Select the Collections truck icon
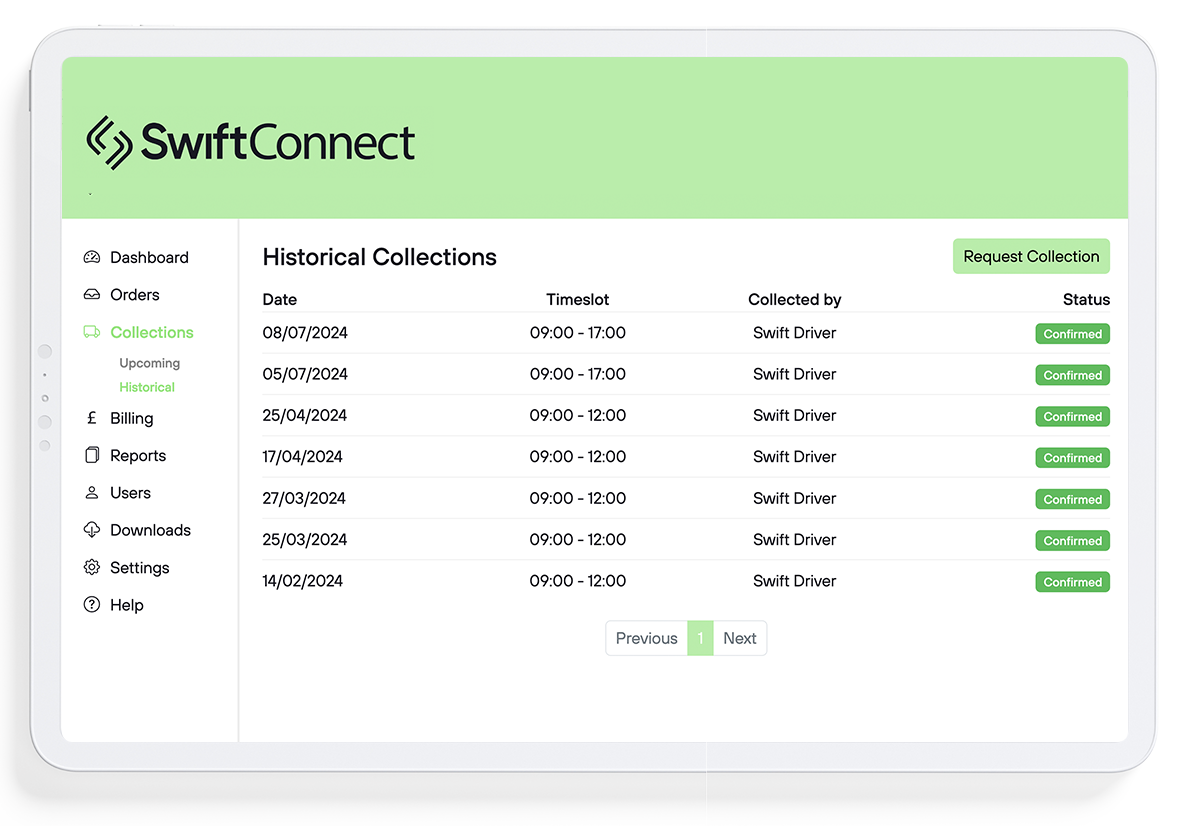 pyautogui.click(x=92, y=332)
